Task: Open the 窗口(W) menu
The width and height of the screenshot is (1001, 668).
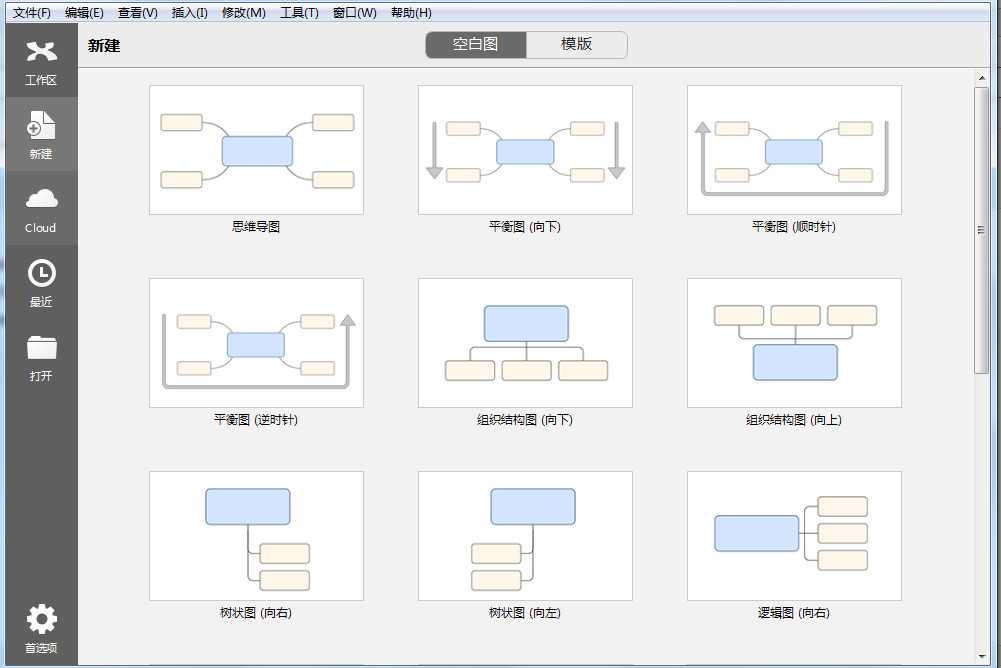Action: tap(355, 13)
